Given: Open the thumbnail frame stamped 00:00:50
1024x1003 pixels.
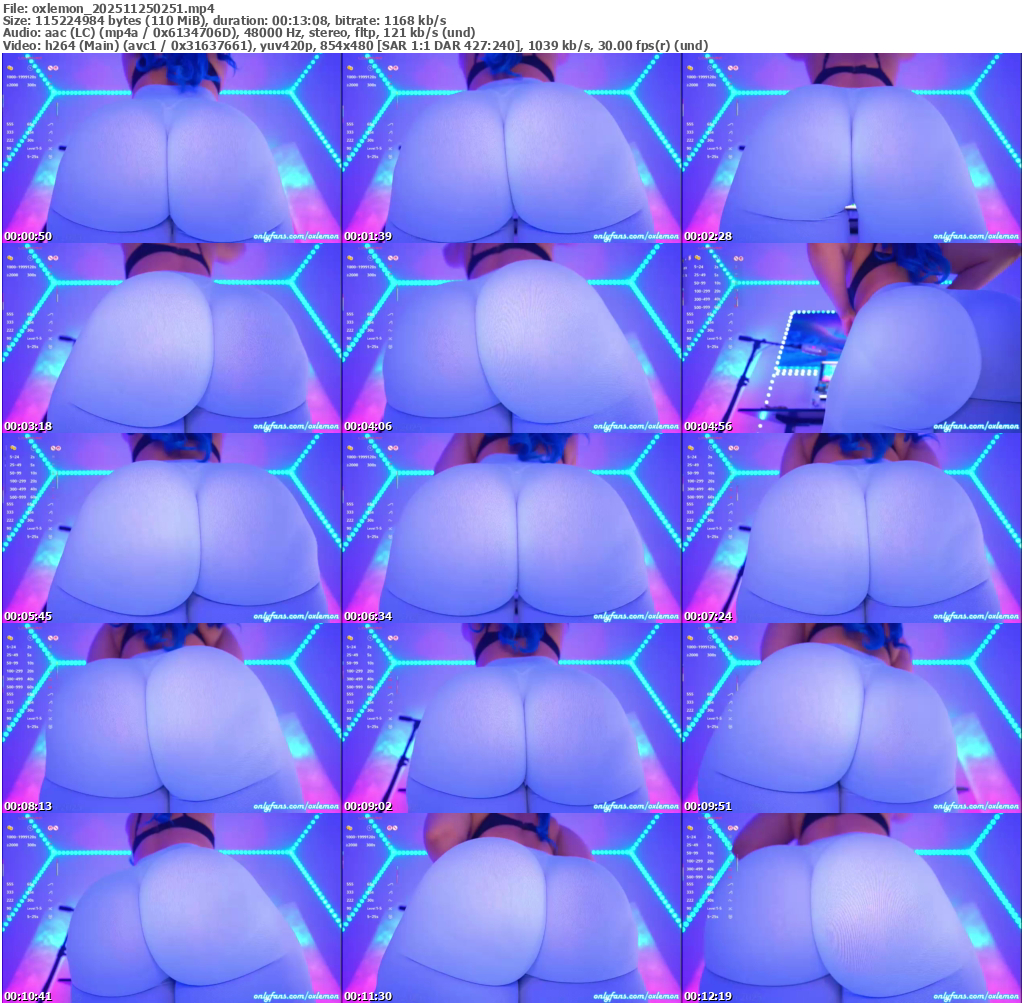Looking at the screenshot, I should [171, 148].
